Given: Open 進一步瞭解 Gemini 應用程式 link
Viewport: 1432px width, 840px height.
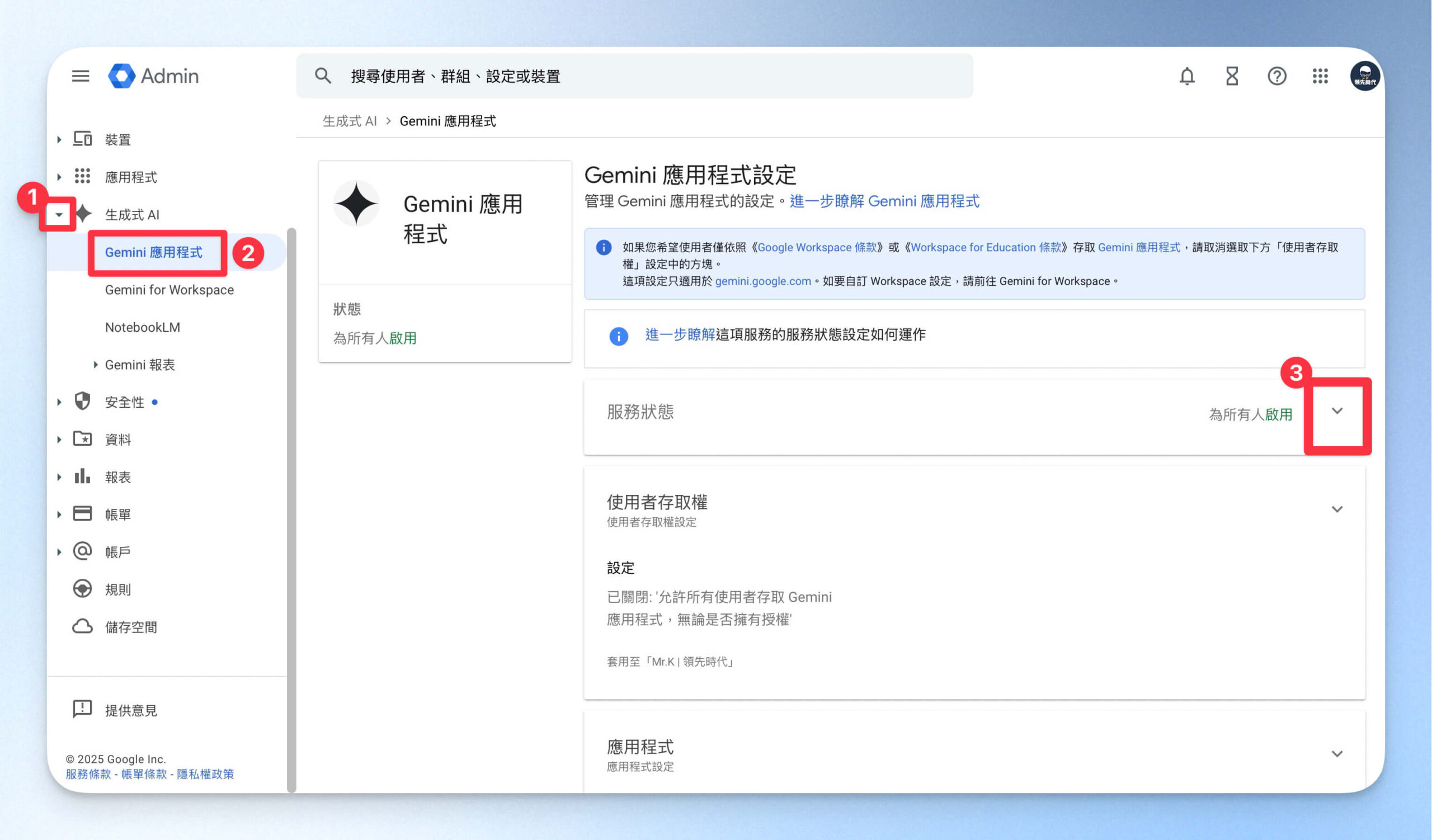Looking at the screenshot, I should (884, 201).
